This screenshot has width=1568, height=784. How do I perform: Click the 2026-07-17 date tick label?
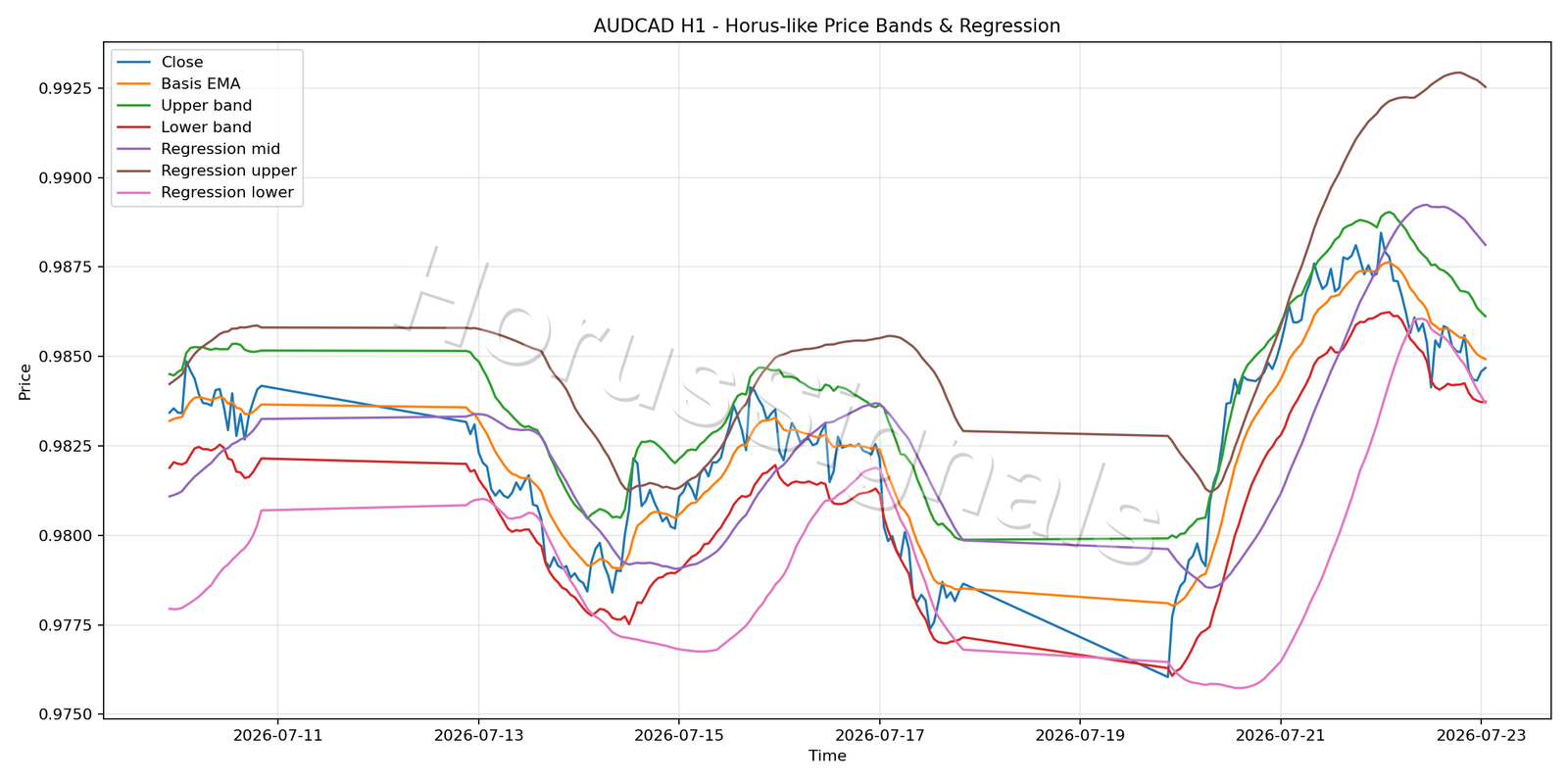[x=880, y=736]
